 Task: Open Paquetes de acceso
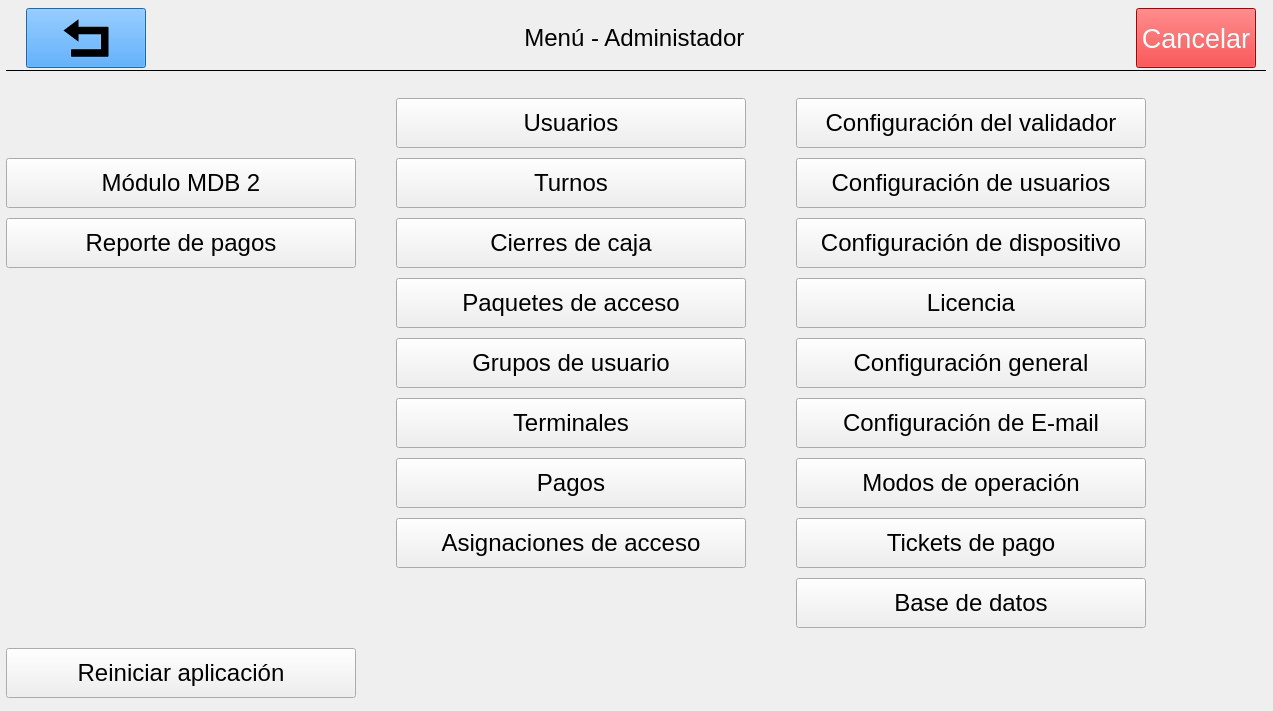[570, 303]
